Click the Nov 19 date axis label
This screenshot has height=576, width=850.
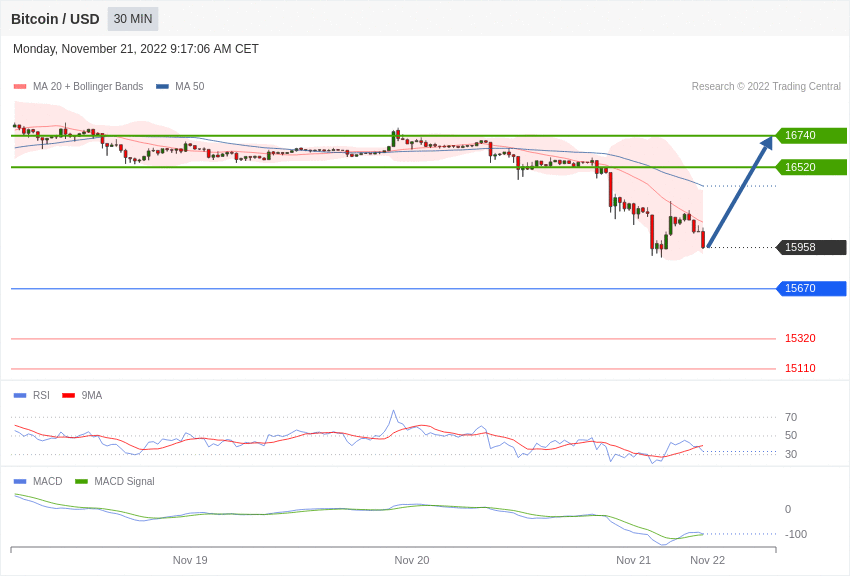pos(190,560)
